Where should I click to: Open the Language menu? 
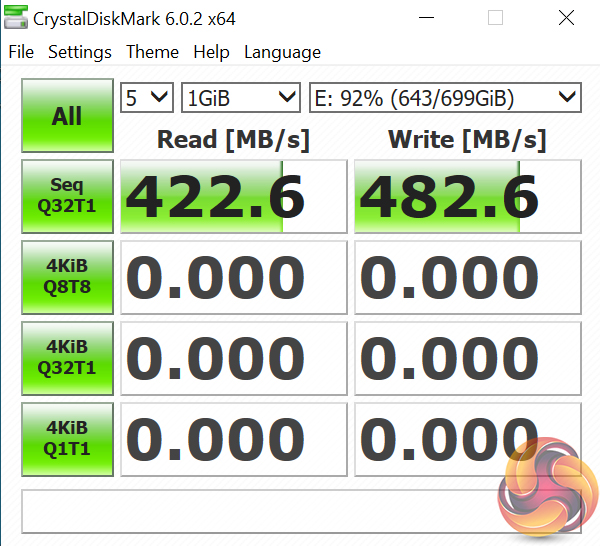(x=282, y=52)
